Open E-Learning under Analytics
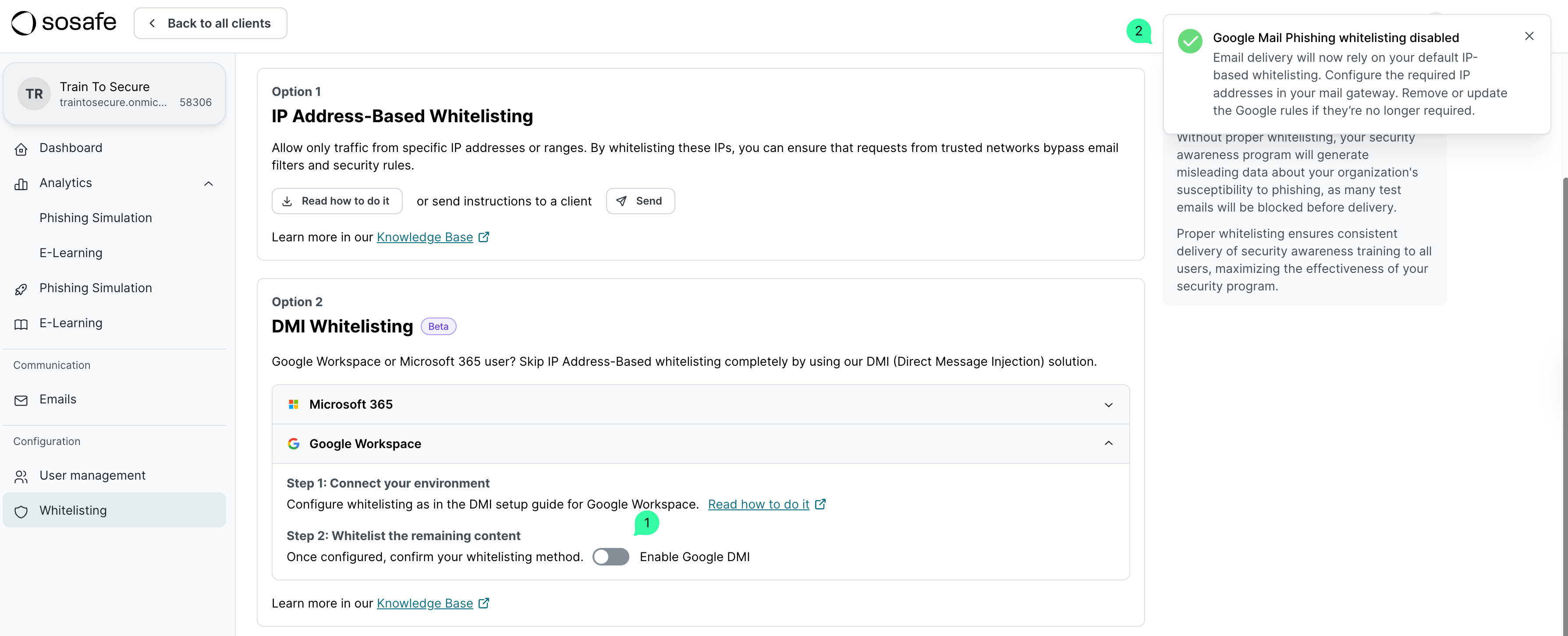 (x=71, y=253)
